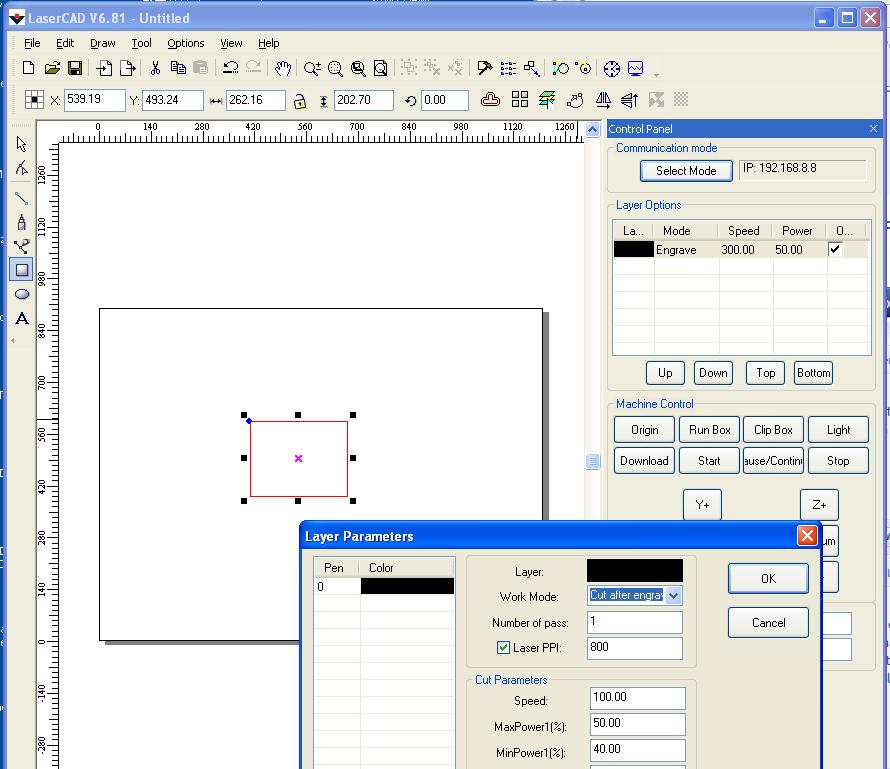Open the Options menu
Image resolution: width=890 pixels, height=769 pixels.
tap(186, 43)
